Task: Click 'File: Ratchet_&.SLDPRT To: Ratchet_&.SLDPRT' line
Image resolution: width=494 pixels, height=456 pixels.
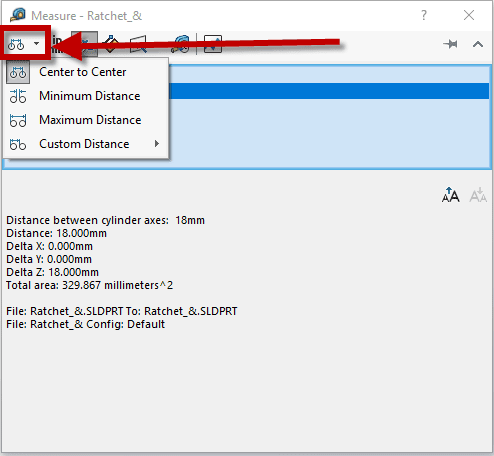Action: (122, 311)
